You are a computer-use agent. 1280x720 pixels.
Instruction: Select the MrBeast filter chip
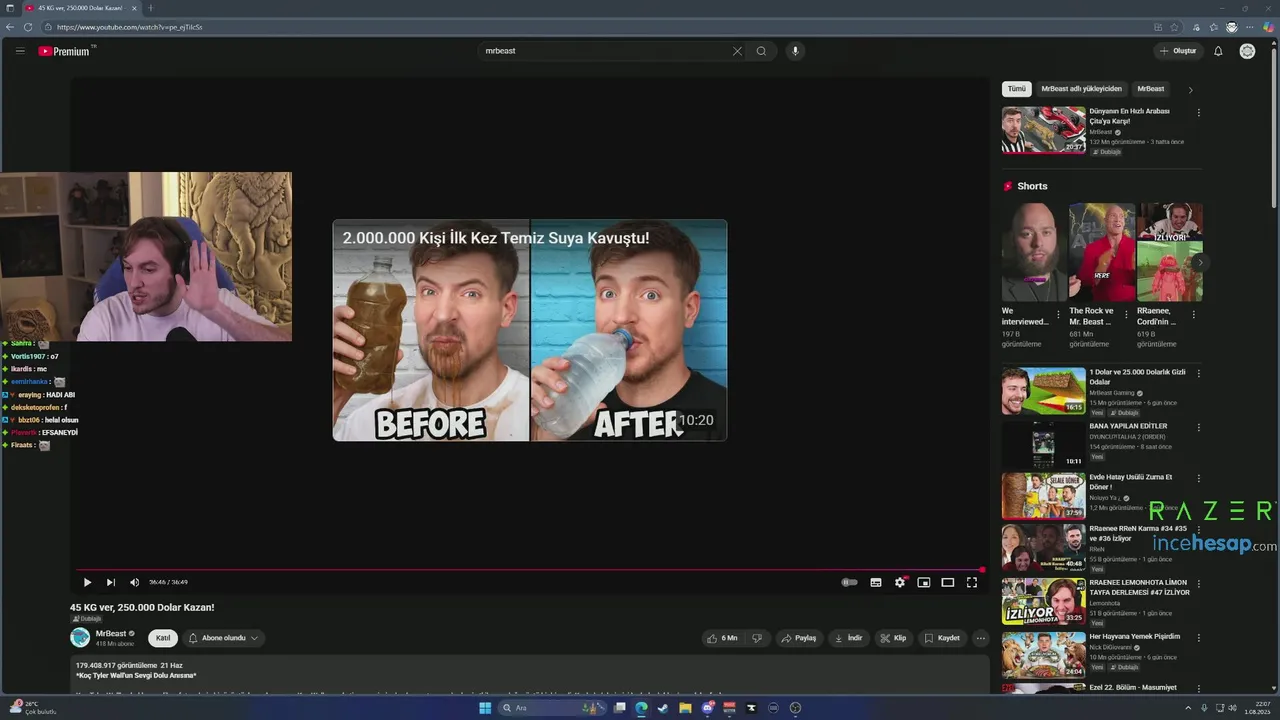click(x=1151, y=89)
